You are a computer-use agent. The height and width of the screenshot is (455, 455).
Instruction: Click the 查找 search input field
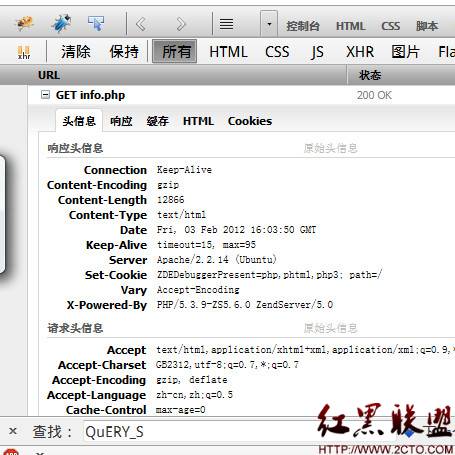point(200,432)
